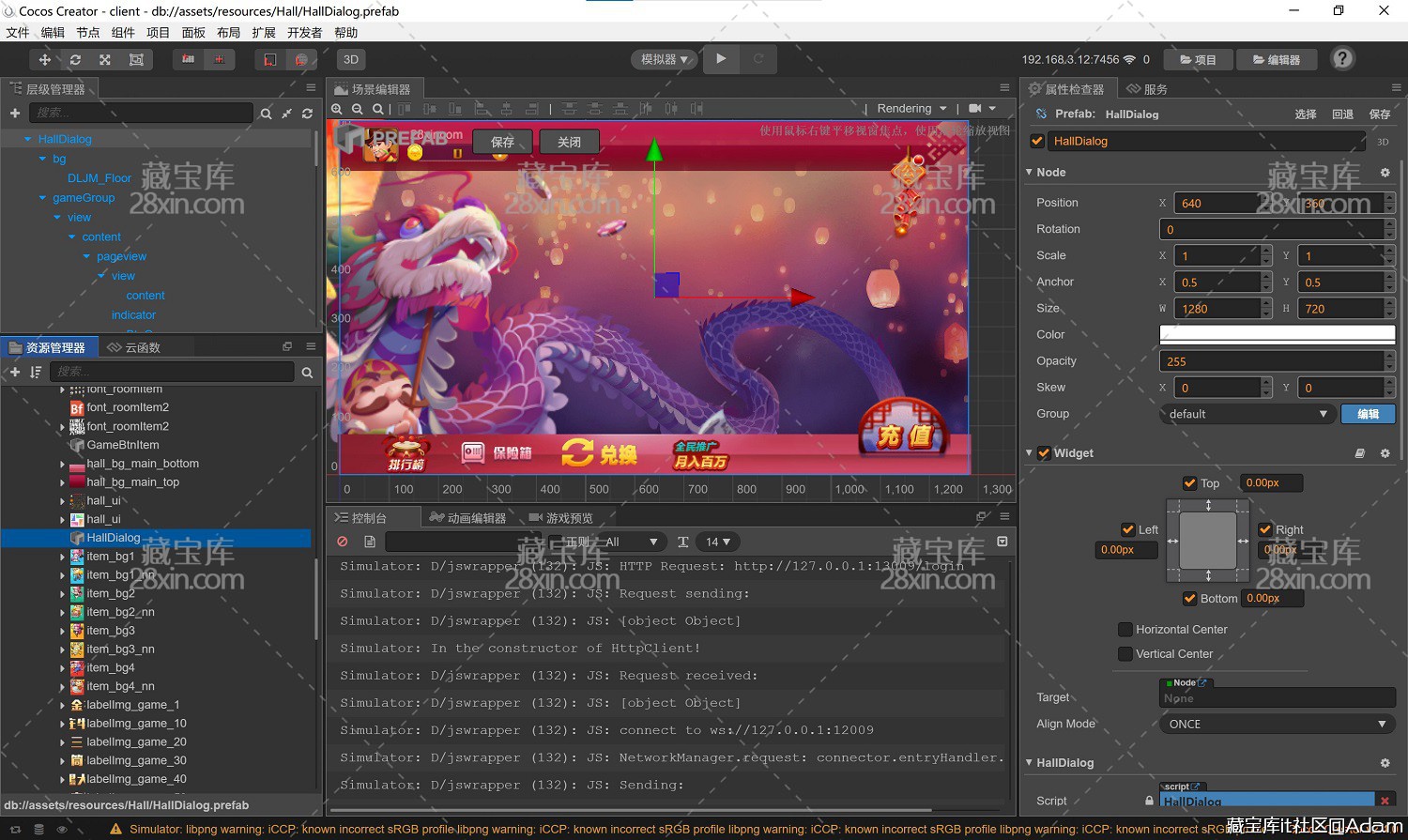
Task: Clear the console log with the clear icon
Action: pyautogui.click(x=343, y=542)
